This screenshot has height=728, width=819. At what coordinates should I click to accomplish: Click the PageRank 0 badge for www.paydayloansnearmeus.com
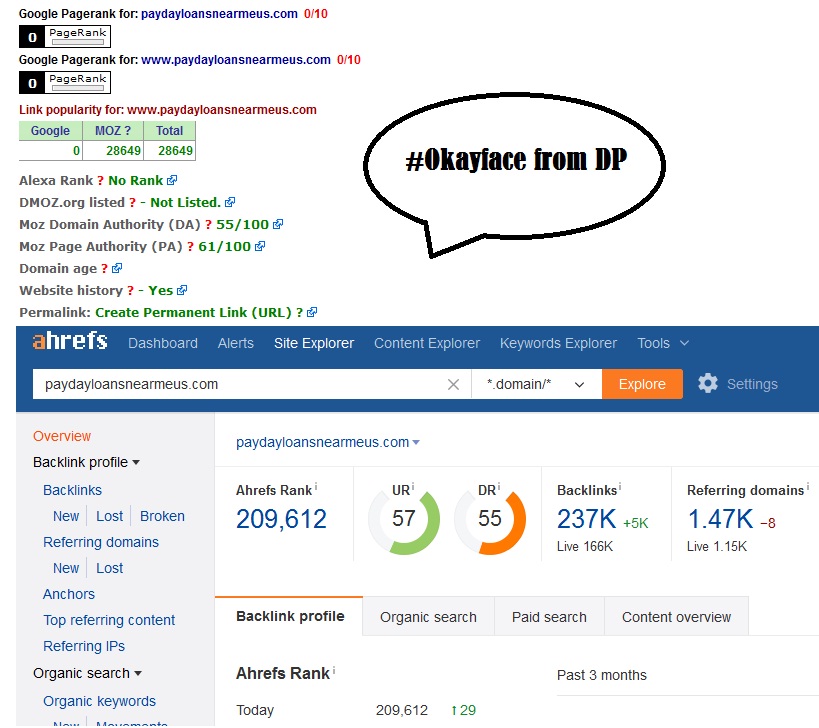click(65, 83)
